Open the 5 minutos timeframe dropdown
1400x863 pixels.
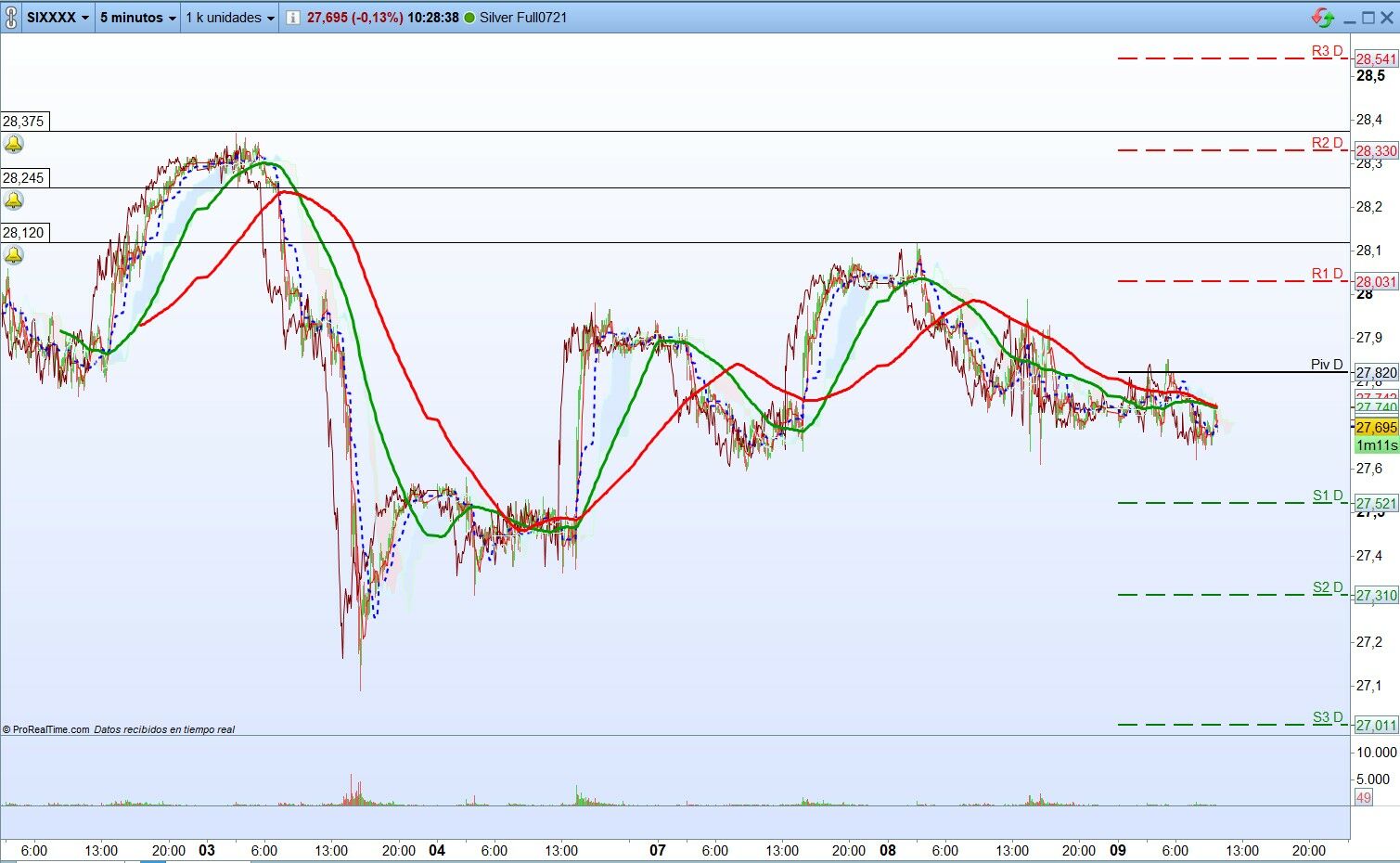(137, 17)
